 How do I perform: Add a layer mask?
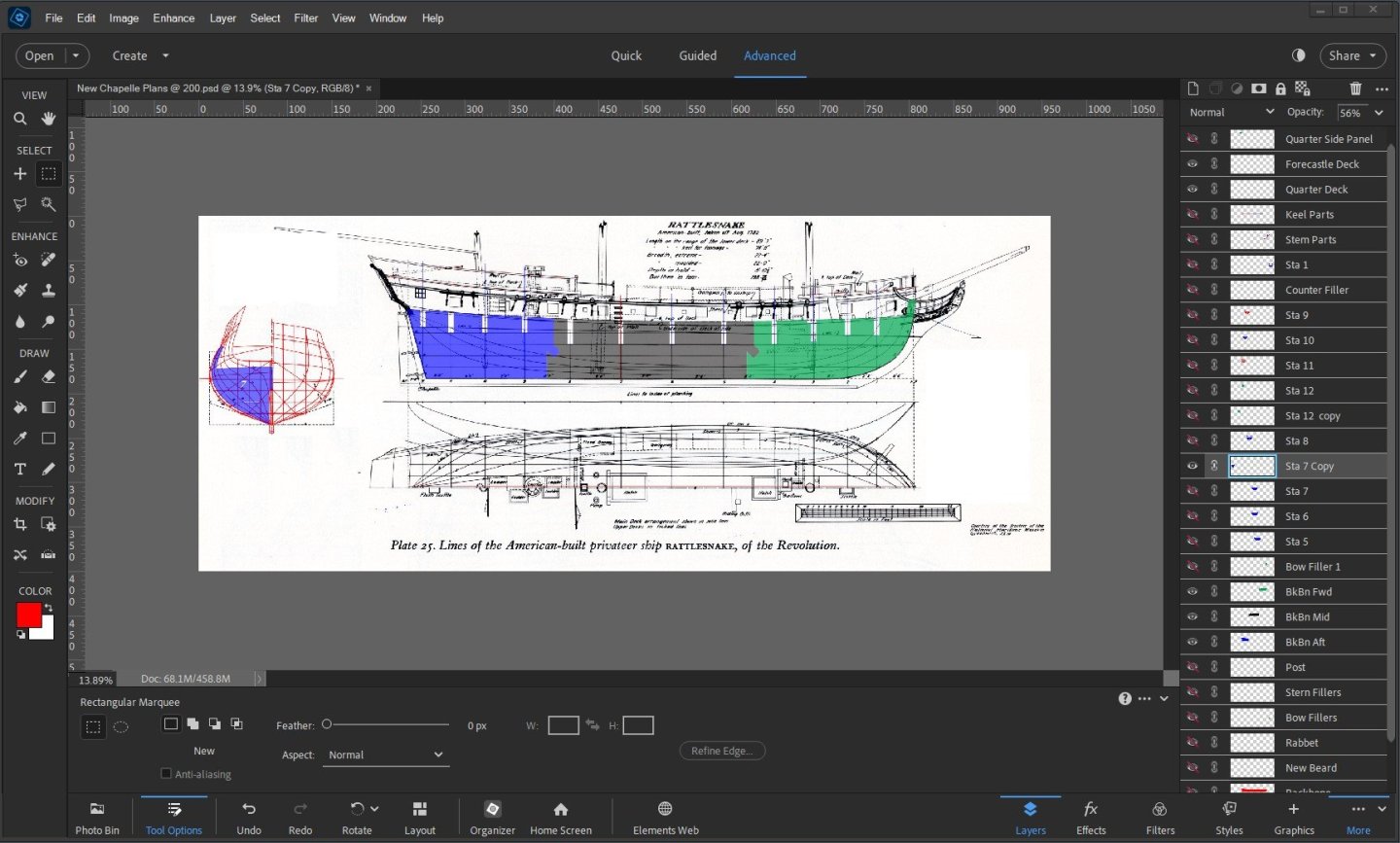(x=1259, y=88)
